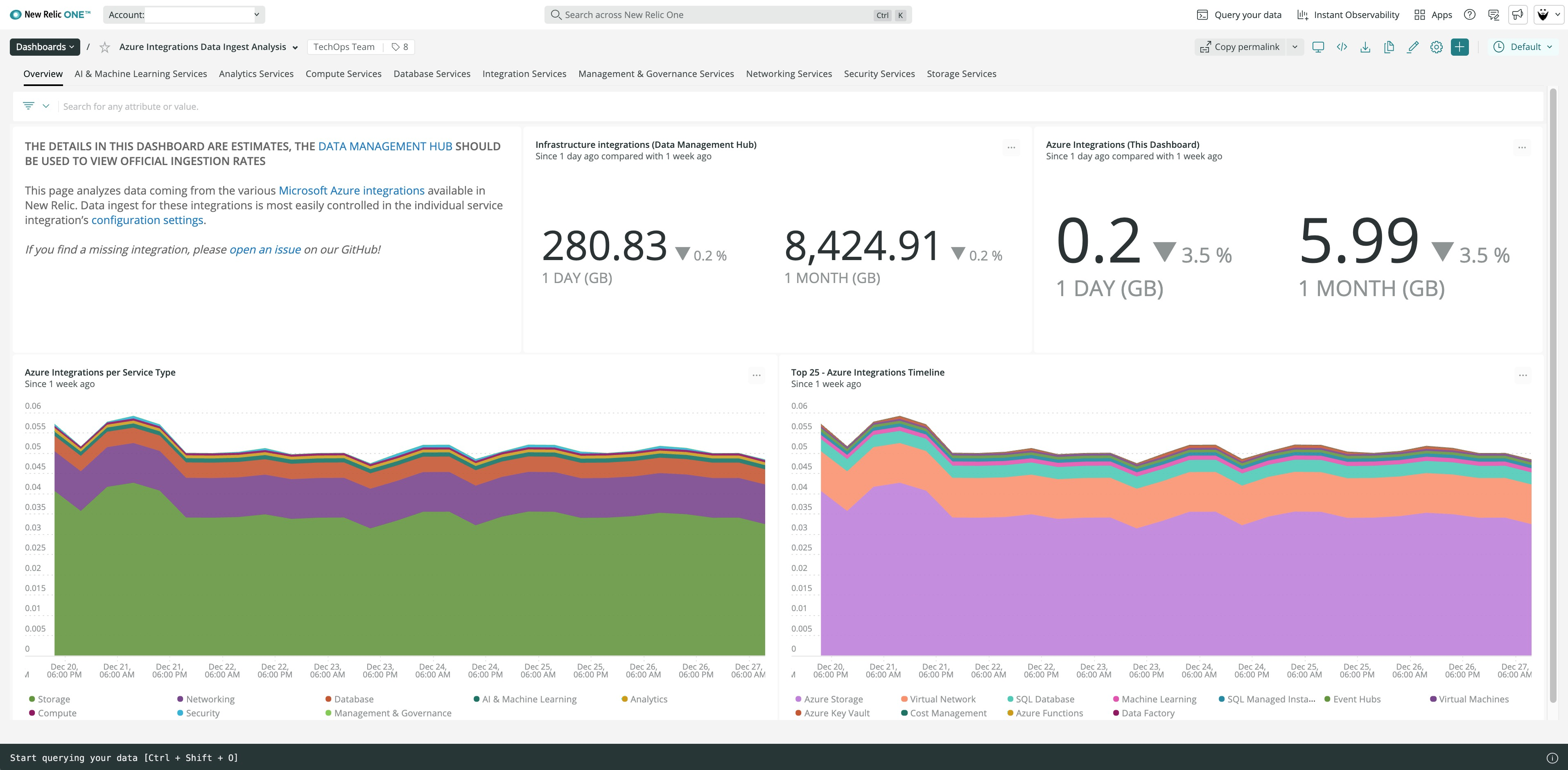Switch to Compute Services tab
Screen dimensions: 1568x770
[343, 74]
